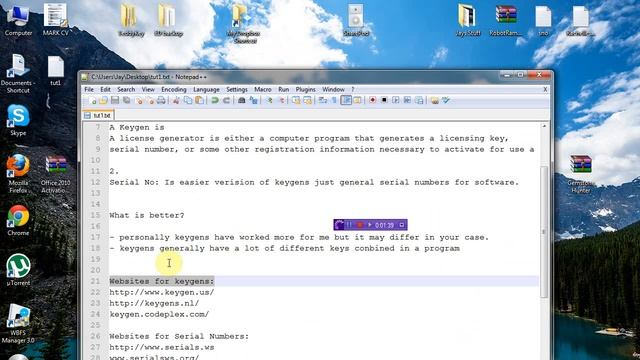Toggle synchronized horizontal scrolling icon
640x360 pixels.
pos(307,100)
